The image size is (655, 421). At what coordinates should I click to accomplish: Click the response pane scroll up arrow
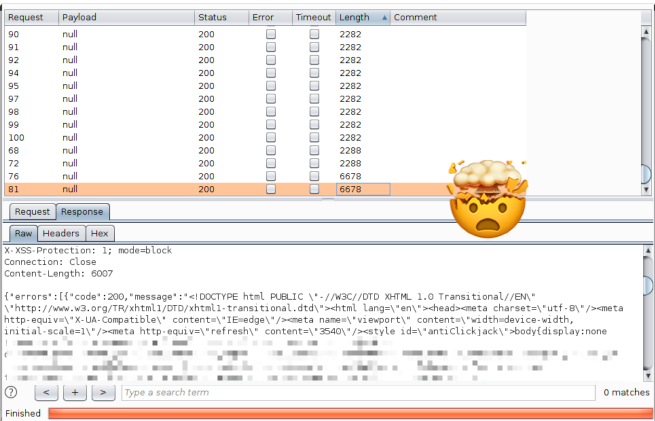646,248
